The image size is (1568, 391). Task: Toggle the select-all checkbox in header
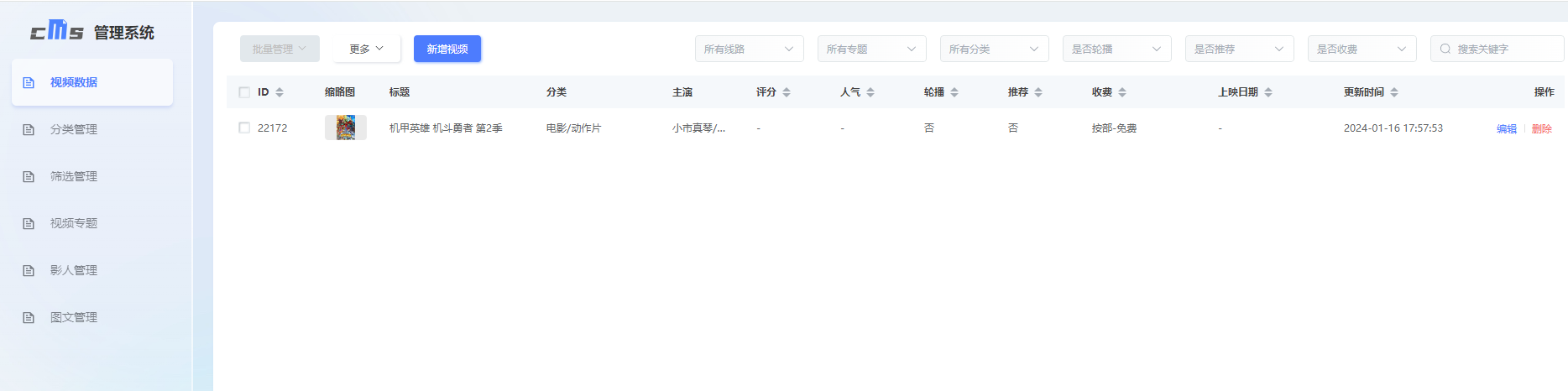[x=244, y=92]
